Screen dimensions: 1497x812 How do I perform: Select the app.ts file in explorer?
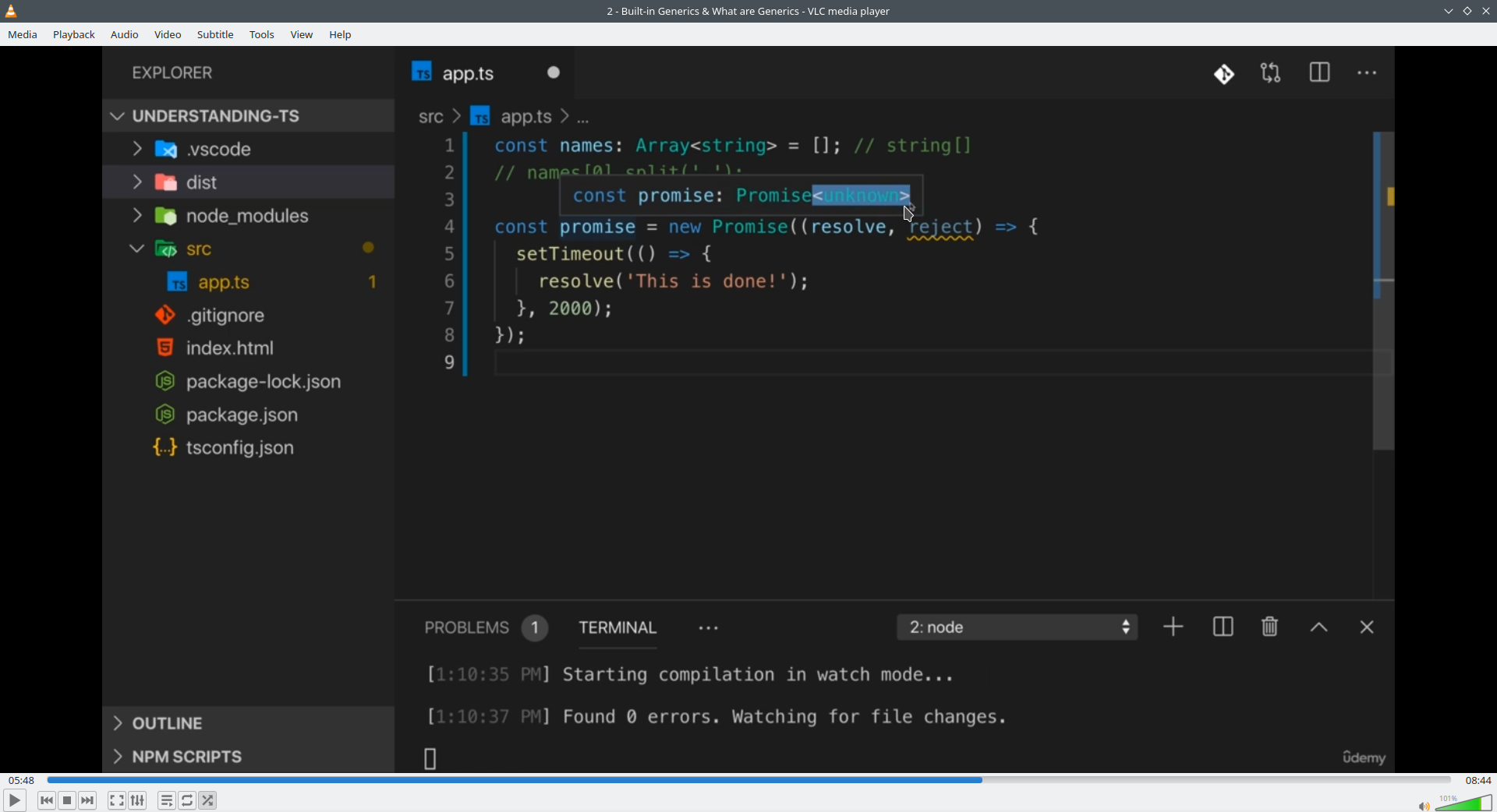pyautogui.click(x=249, y=283)
